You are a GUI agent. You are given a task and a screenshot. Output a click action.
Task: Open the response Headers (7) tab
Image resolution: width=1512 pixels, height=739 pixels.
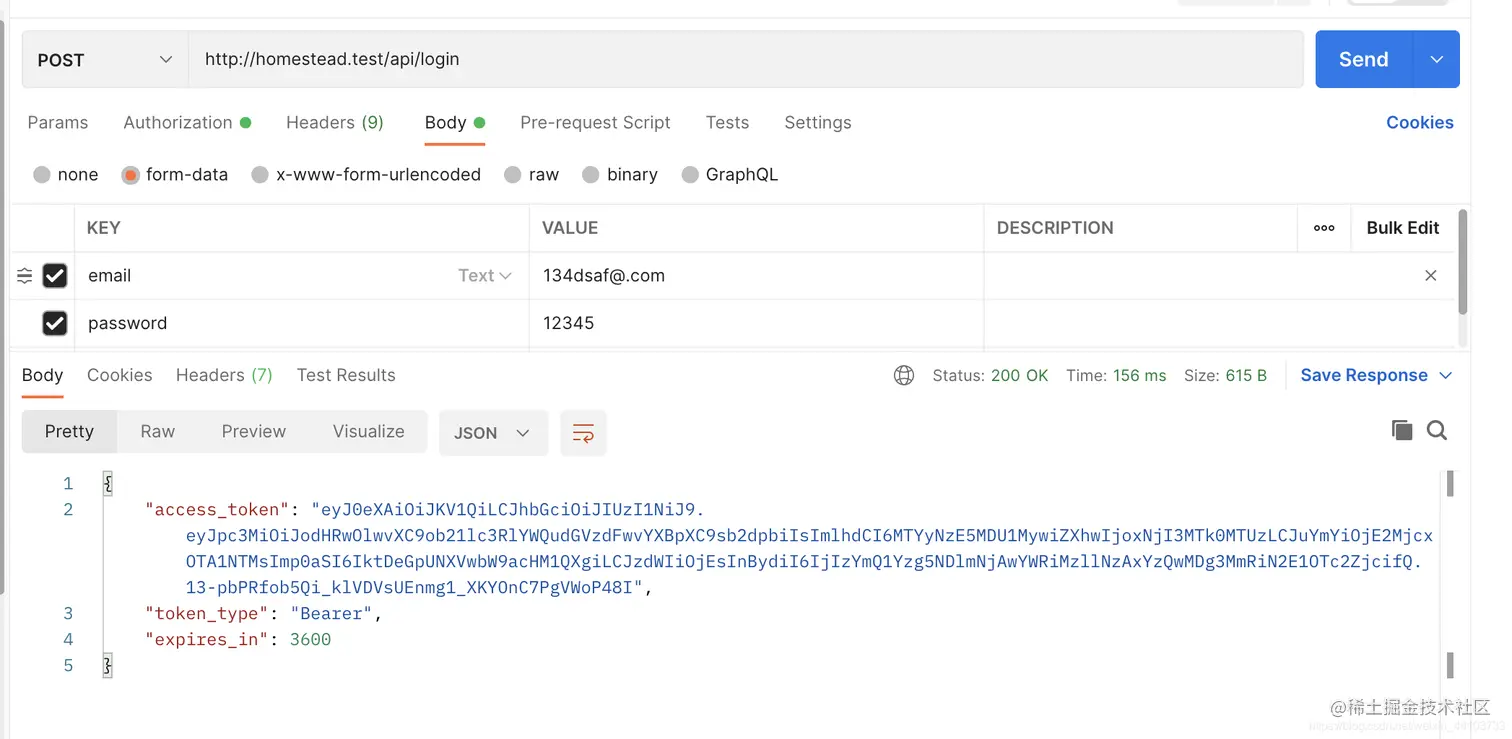pyautogui.click(x=224, y=375)
